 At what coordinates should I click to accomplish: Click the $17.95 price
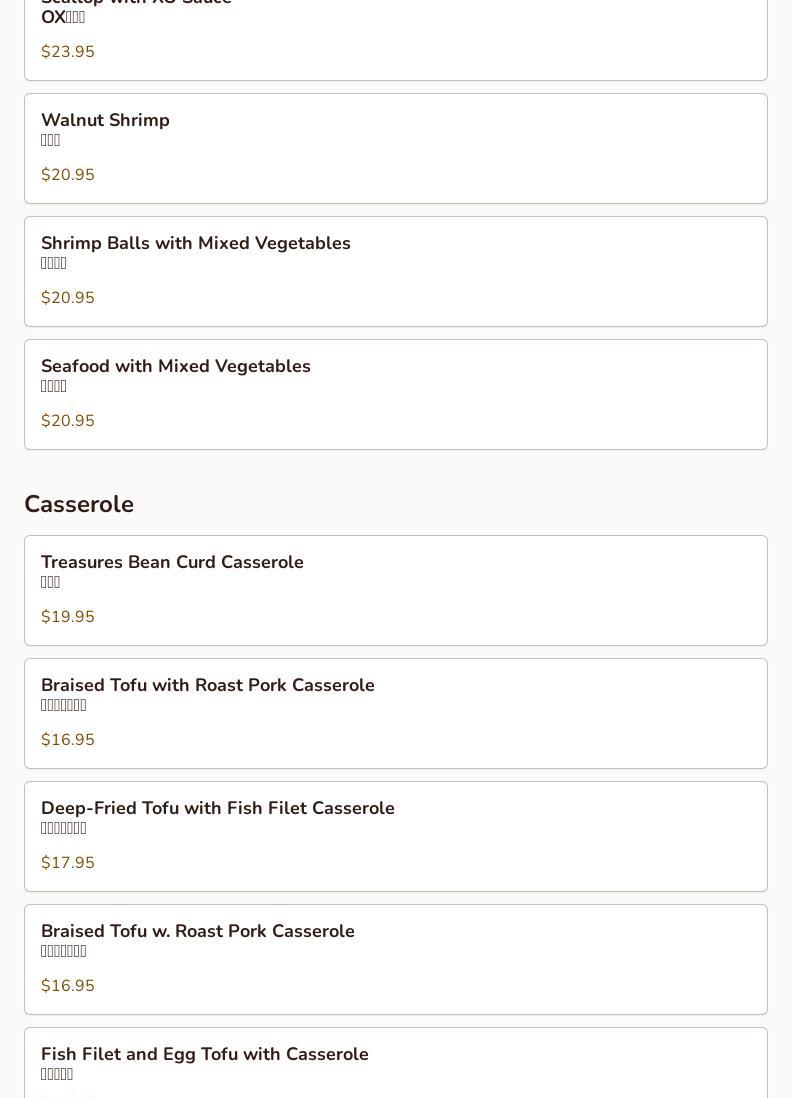68,863
